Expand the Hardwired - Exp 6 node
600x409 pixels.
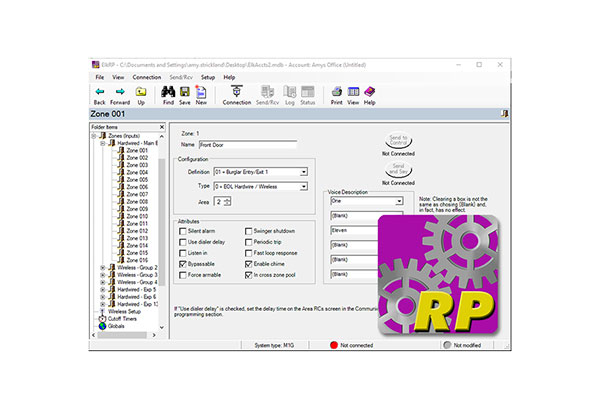pos(103,297)
